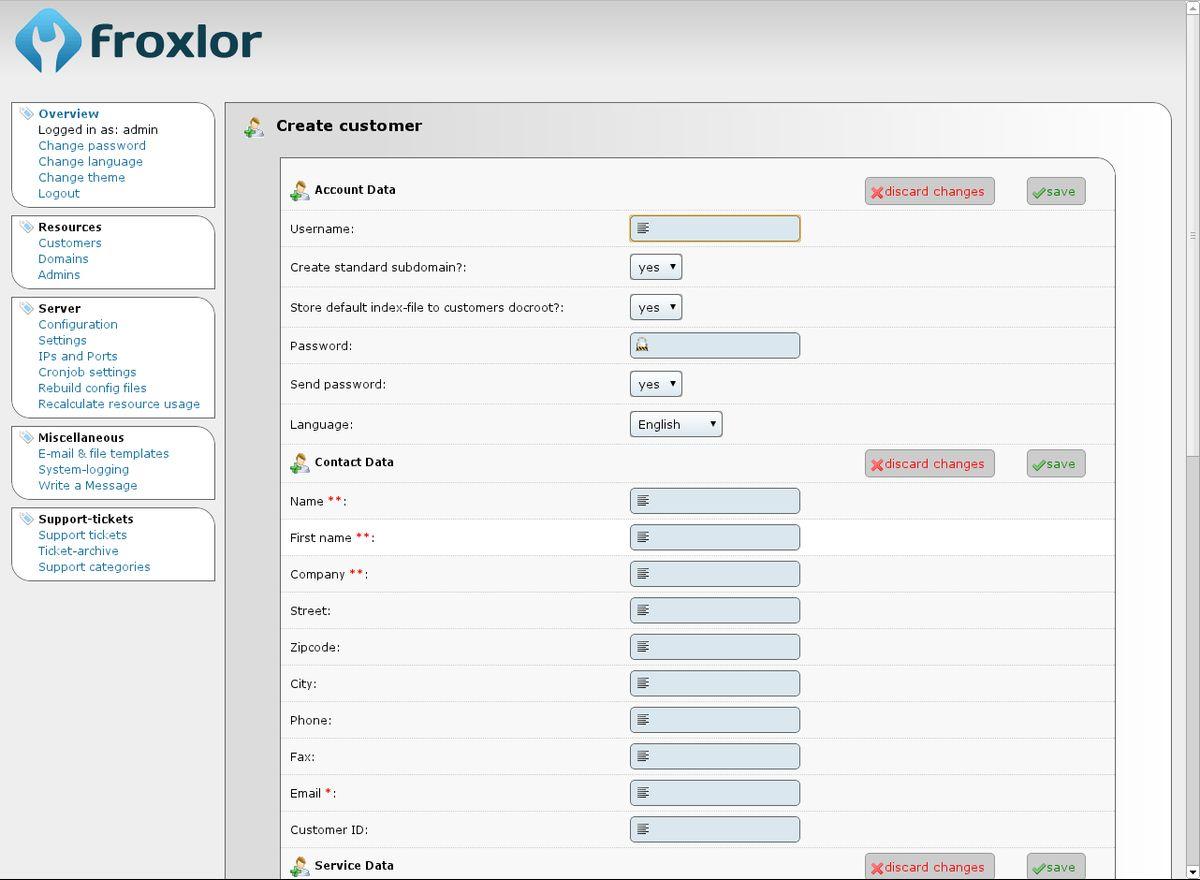Click the Service Data section user icon
The width and height of the screenshot is (1200, 880).
299,866
